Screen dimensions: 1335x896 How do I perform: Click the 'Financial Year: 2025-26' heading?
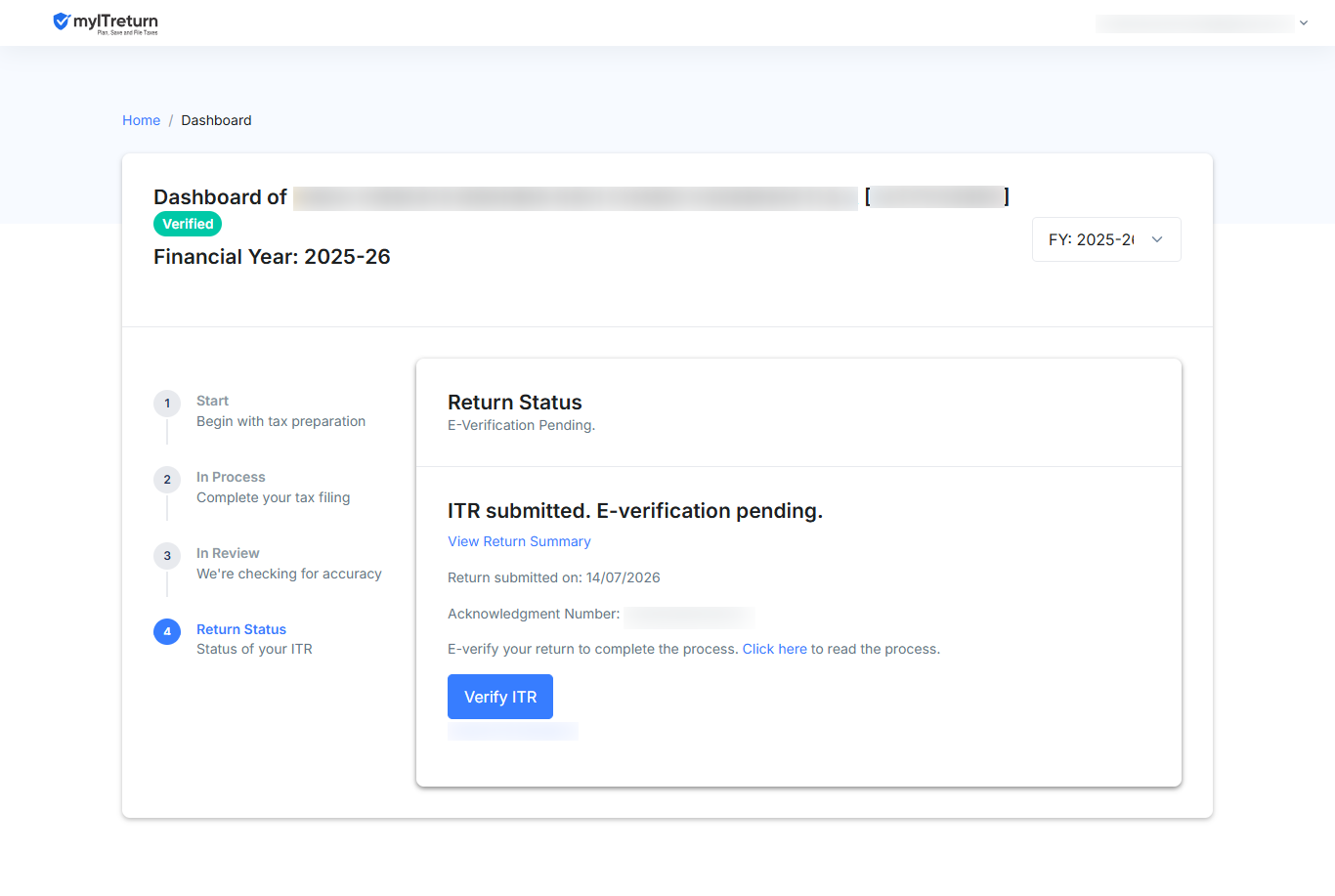point(272,257)
